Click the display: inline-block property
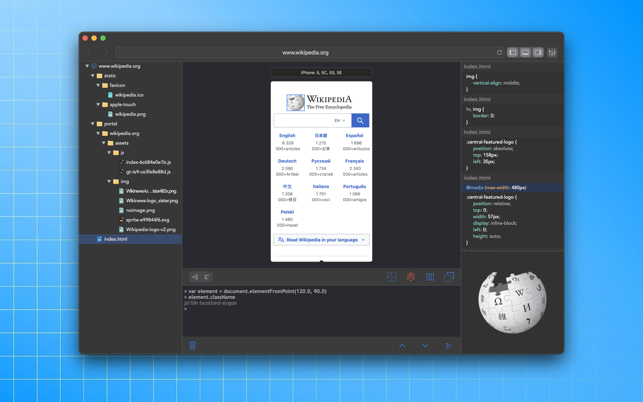This screenshot has width=643, height=402. pos(495,223)
